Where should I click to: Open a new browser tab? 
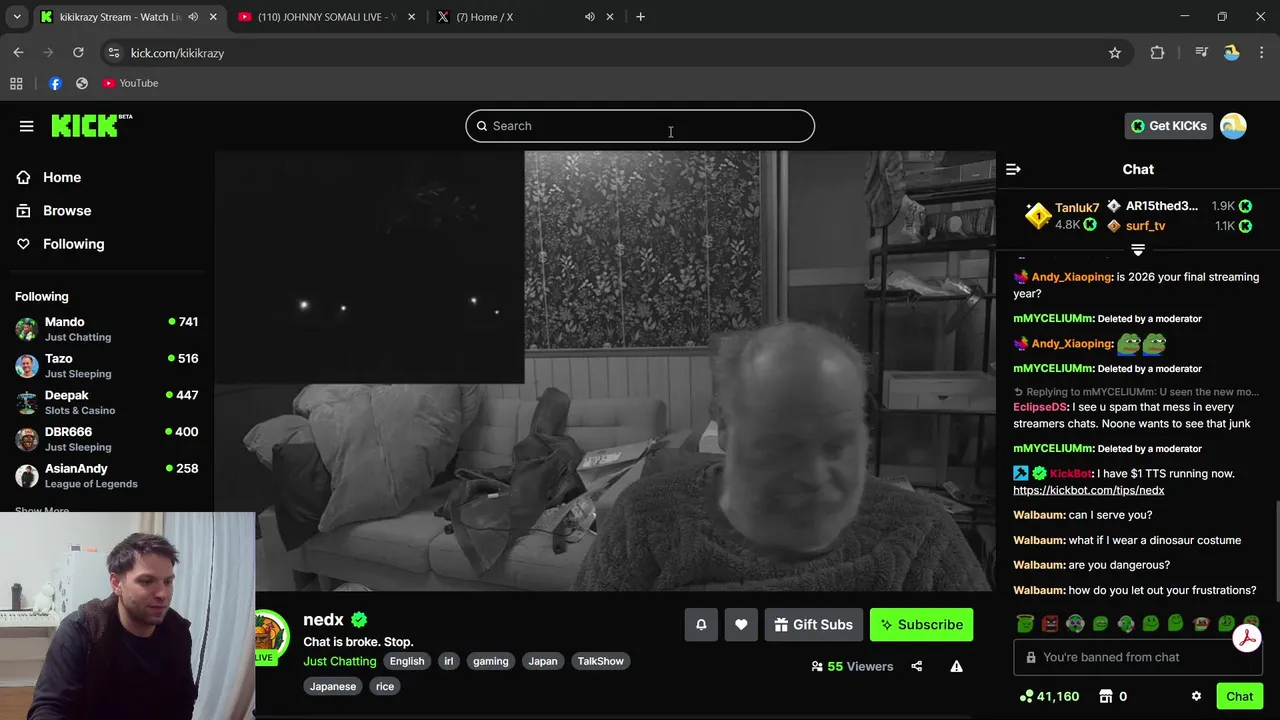640,17
